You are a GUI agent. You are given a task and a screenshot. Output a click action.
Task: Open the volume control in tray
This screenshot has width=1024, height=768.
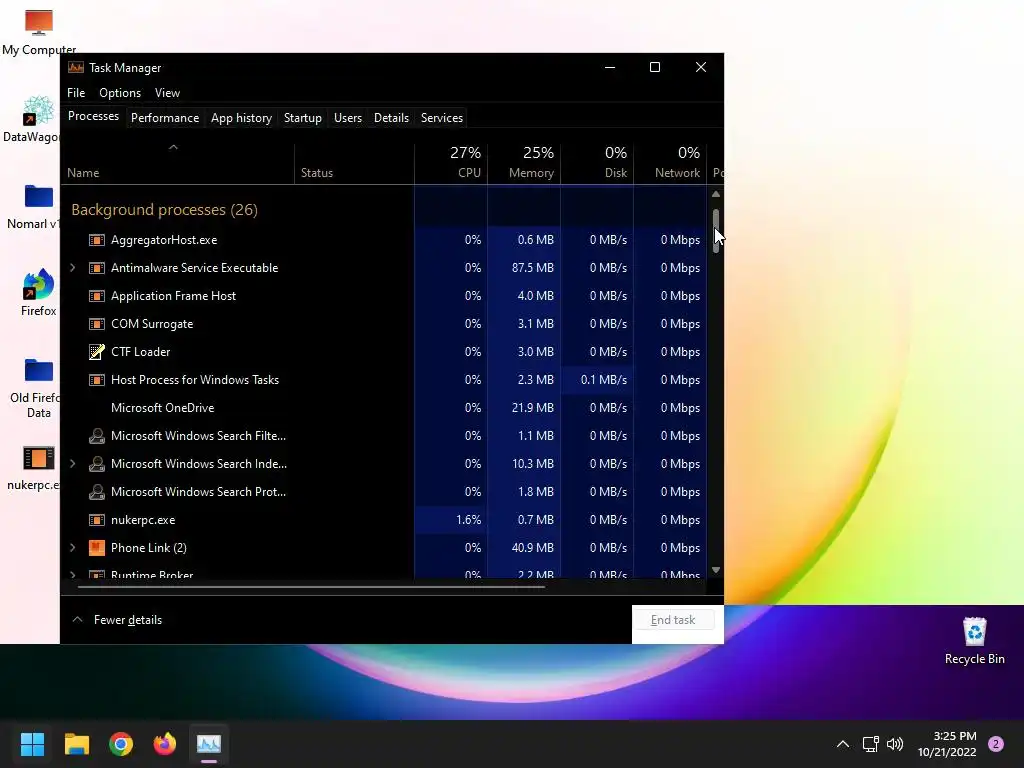click(895, 744)
